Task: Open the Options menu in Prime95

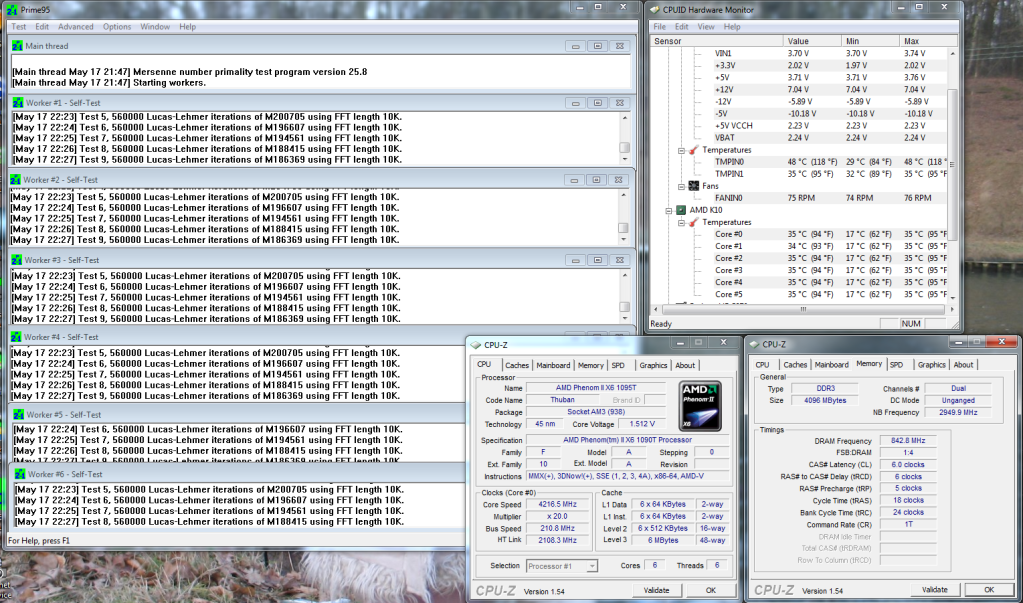Action: tap(117, 27)
